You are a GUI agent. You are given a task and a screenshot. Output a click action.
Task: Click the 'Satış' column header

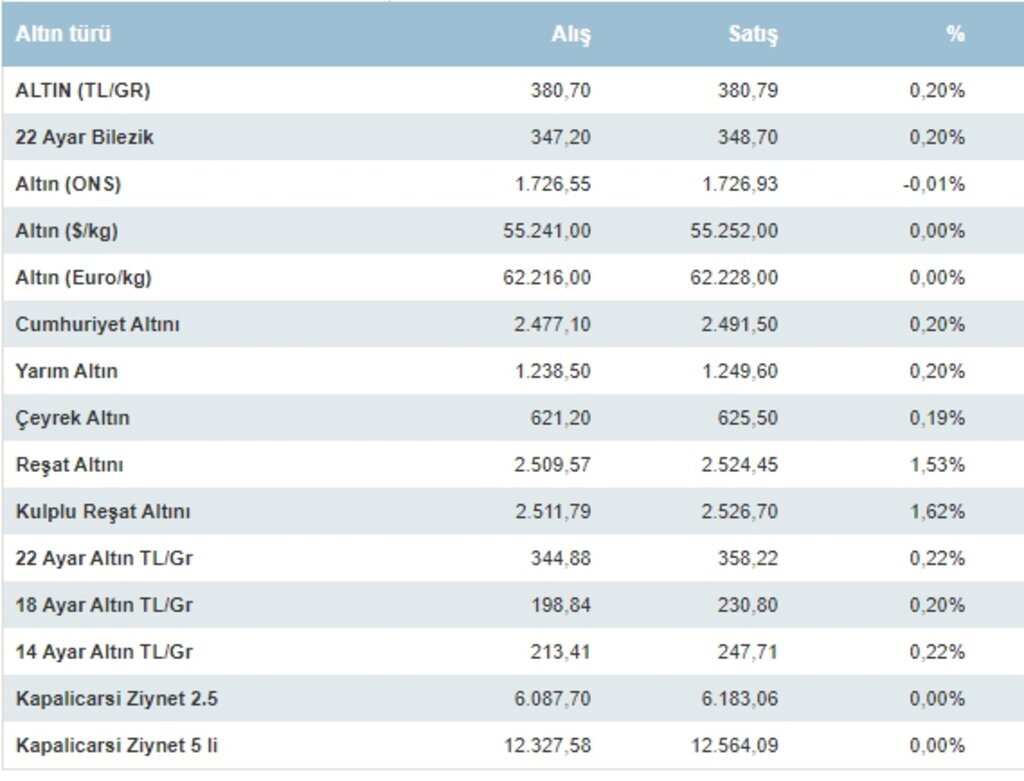tap(753, 34)
